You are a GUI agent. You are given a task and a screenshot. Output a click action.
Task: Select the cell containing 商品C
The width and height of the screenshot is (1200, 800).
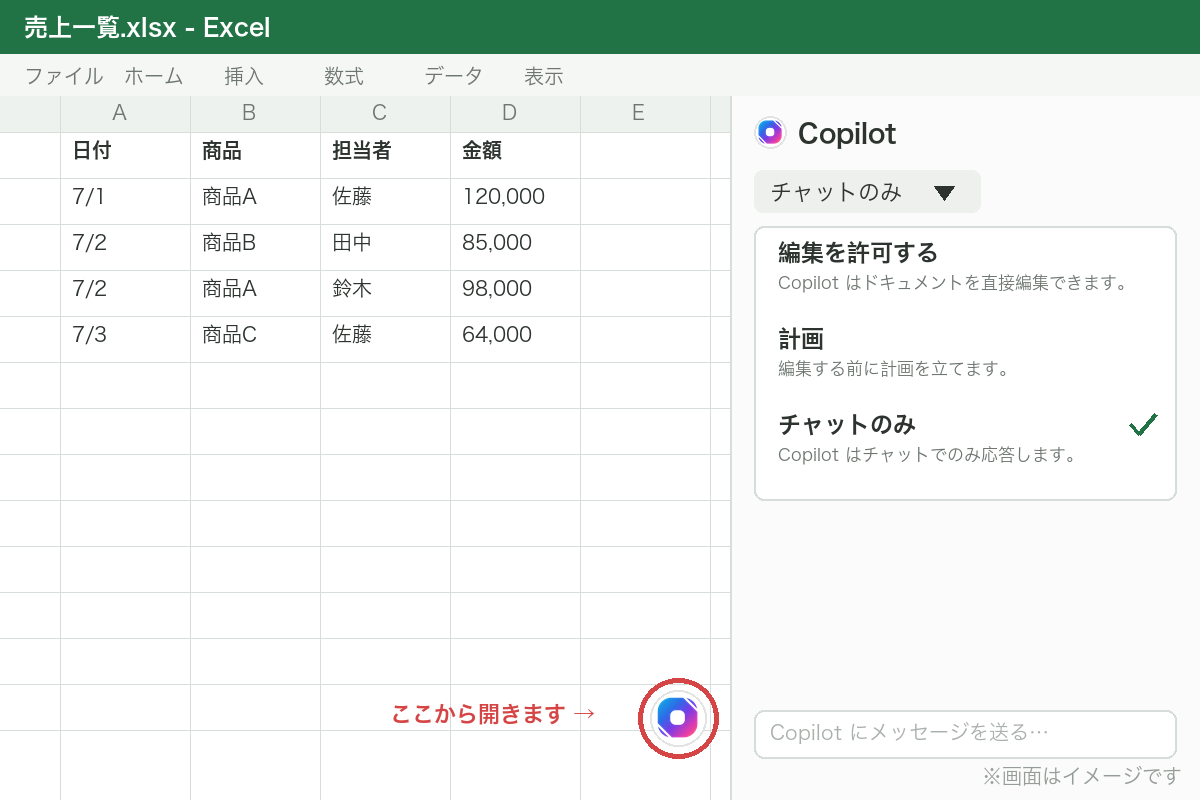click(255, 339)
